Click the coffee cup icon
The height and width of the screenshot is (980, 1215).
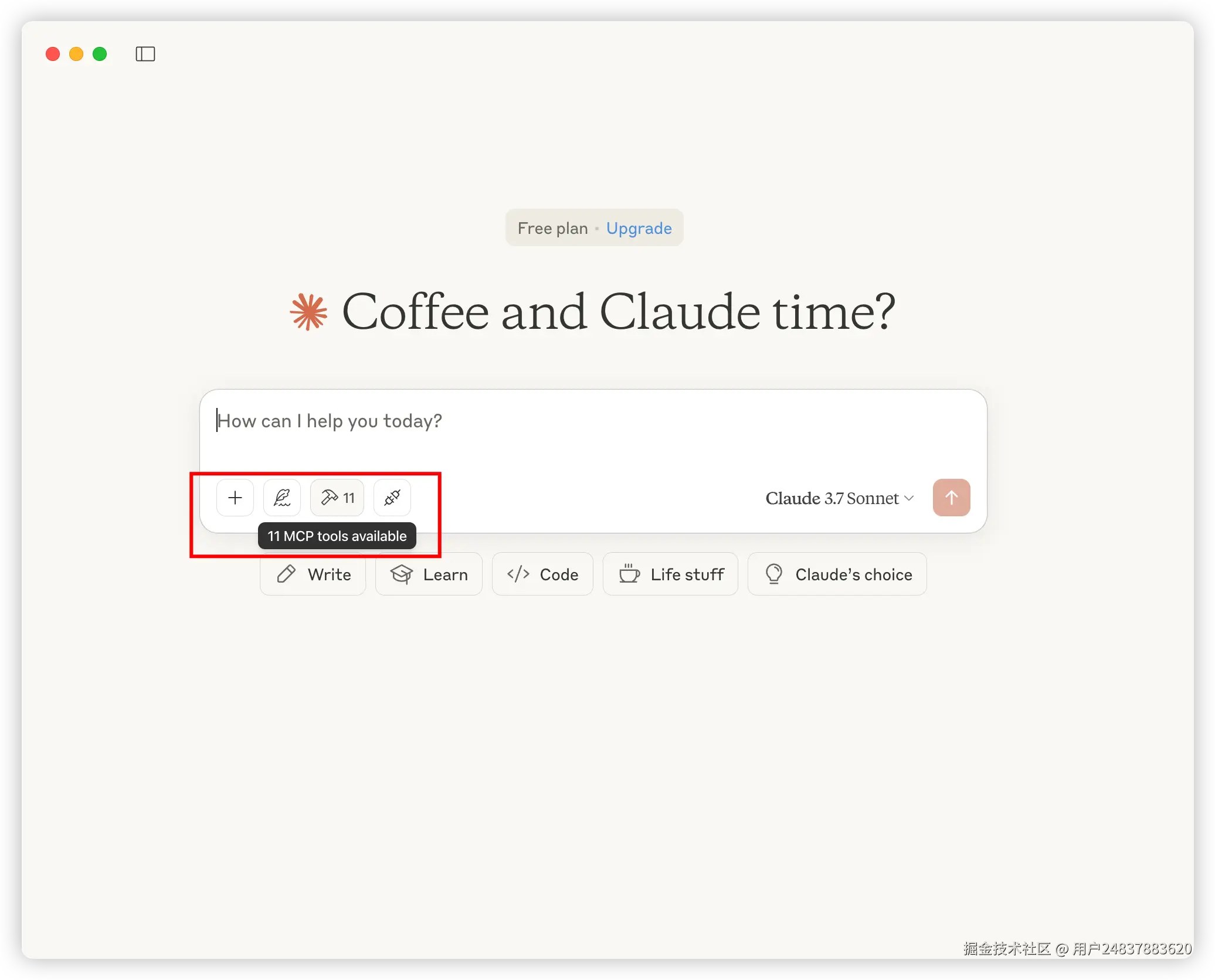tap(629, 573)
